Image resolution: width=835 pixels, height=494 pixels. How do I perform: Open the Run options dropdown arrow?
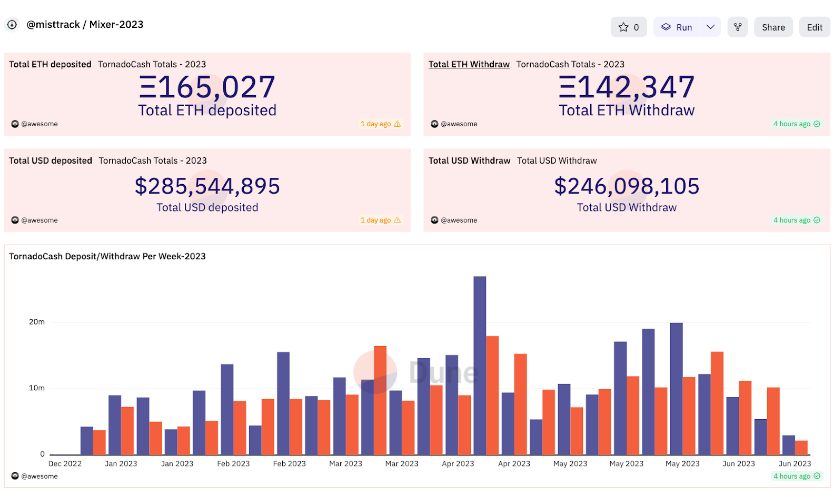point(711,27)
